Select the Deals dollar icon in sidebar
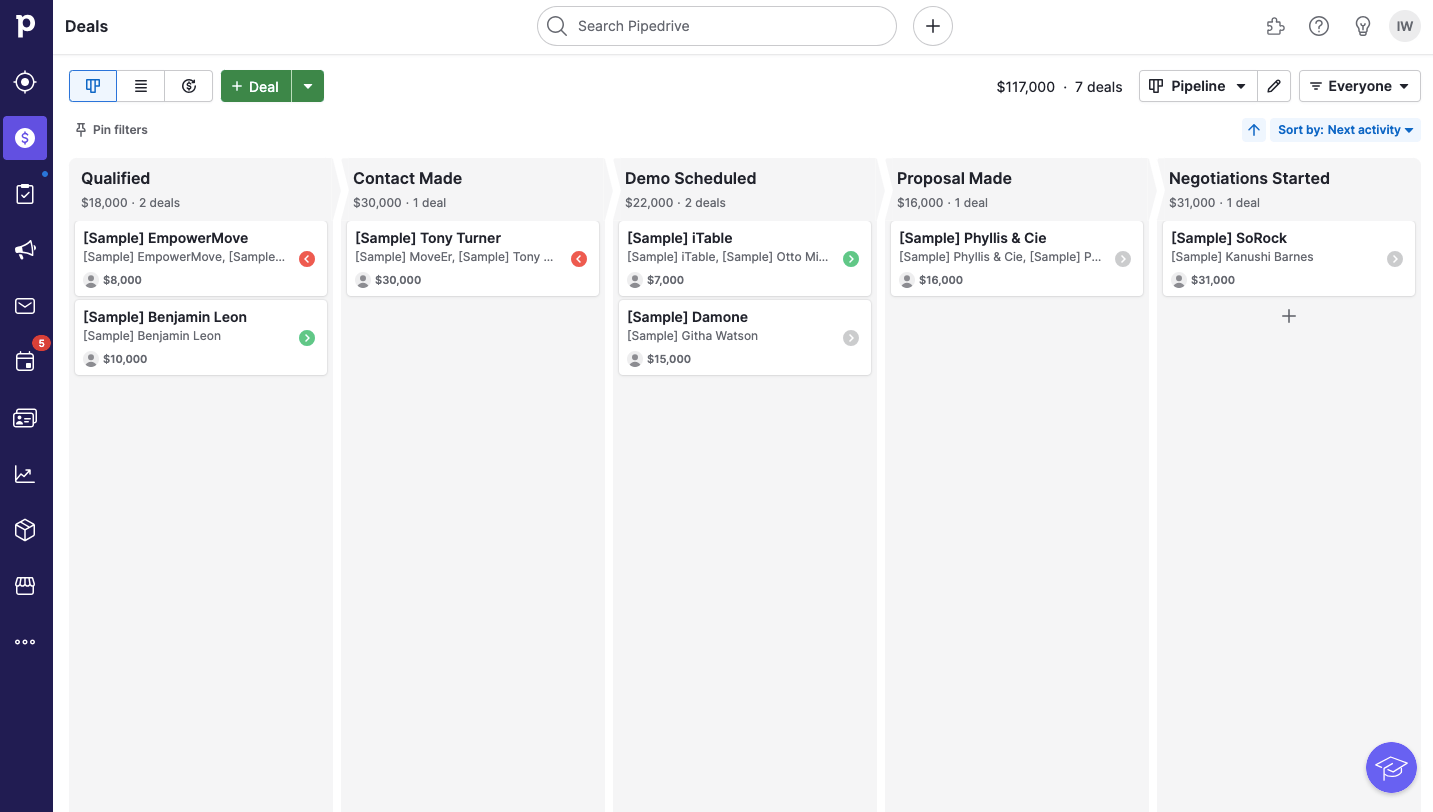This screenshot has height=812, width=1433. pyautogui.click(x=25, y=138)
